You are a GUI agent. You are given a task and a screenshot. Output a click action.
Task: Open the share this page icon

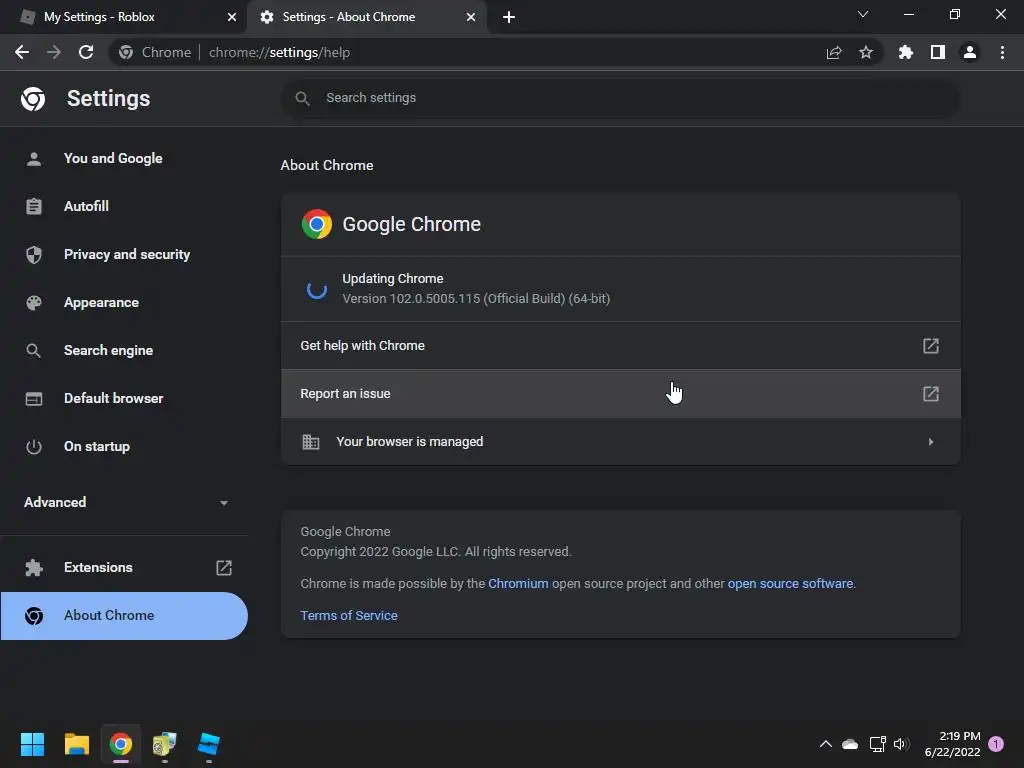pyautogui.click(x=834, y=52)
